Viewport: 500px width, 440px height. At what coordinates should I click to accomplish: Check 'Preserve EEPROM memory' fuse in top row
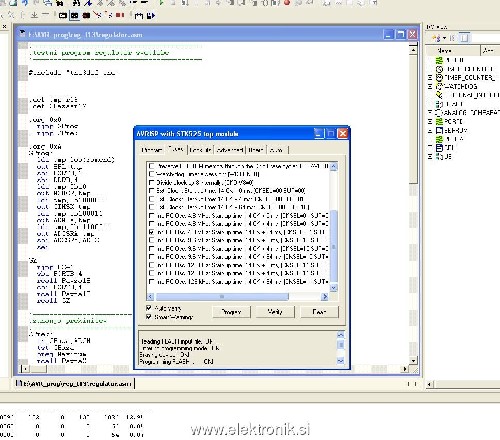[152, 166]
